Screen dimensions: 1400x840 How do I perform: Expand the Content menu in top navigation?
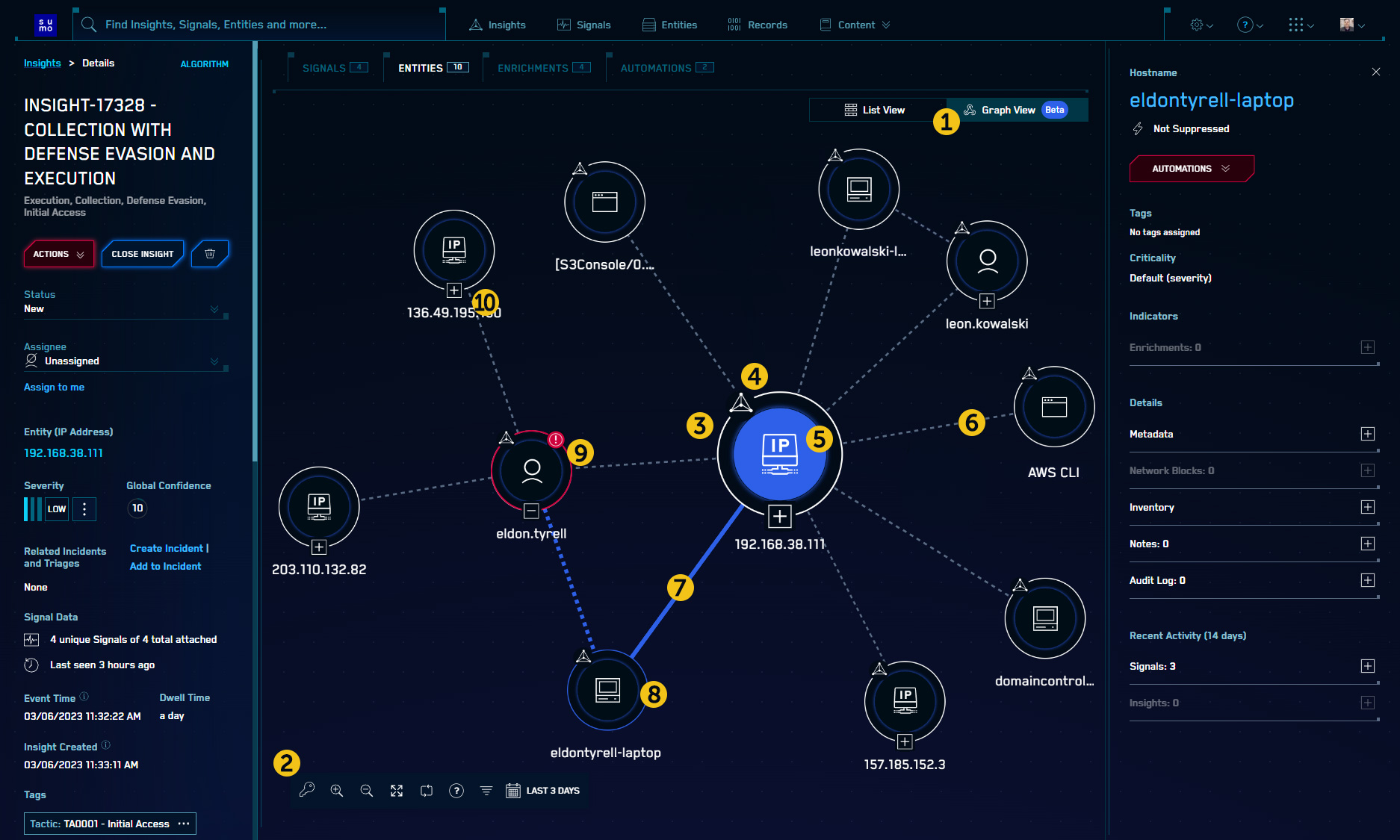pos(854,25)
